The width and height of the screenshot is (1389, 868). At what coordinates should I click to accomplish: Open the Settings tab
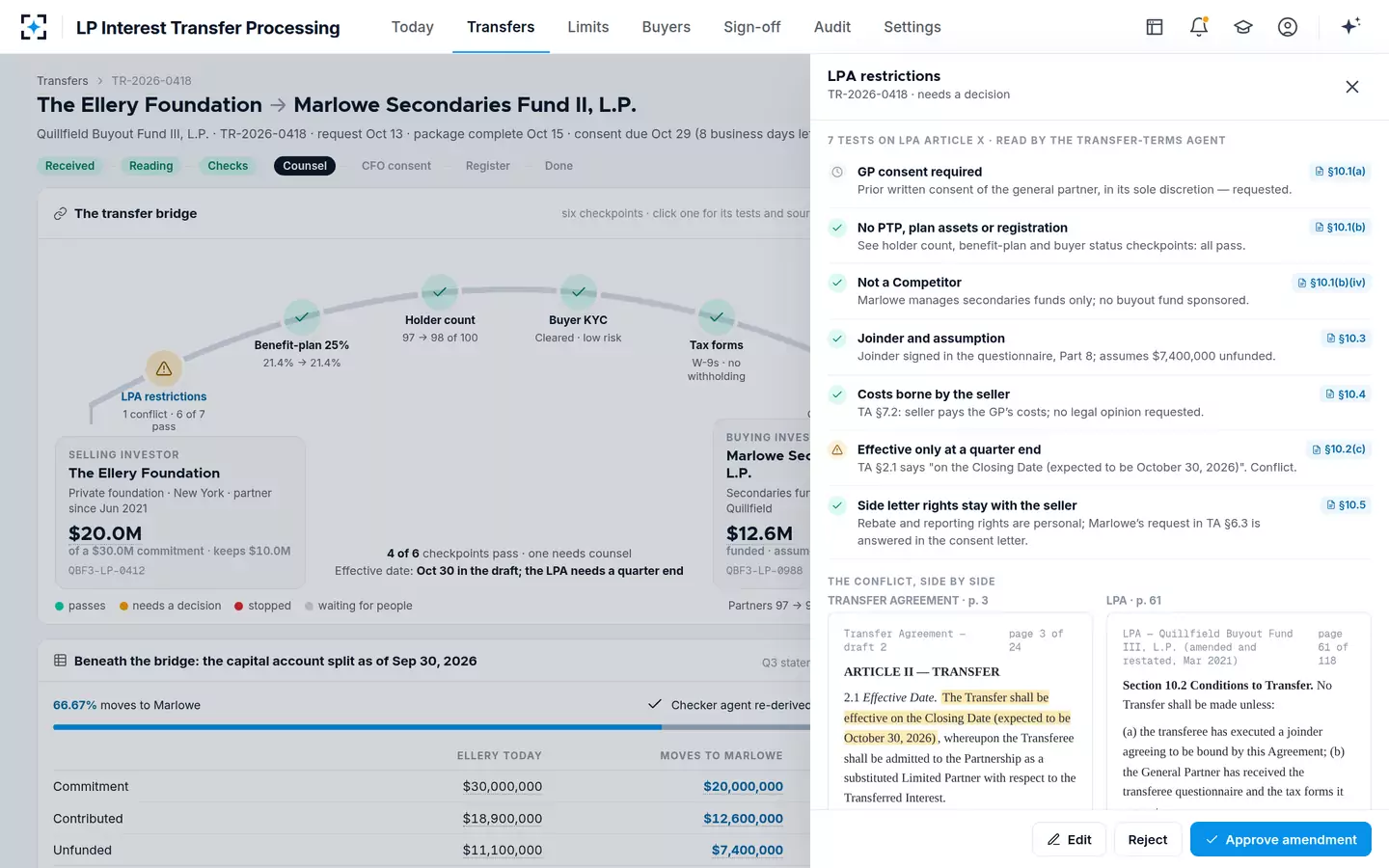tap(912, 27)
